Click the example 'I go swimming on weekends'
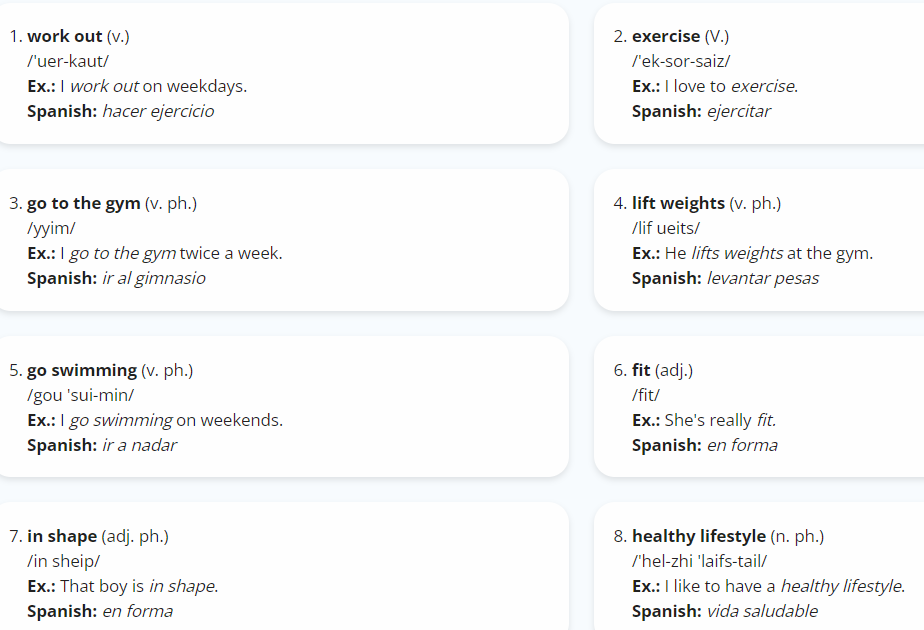 (x=171, y=420)
